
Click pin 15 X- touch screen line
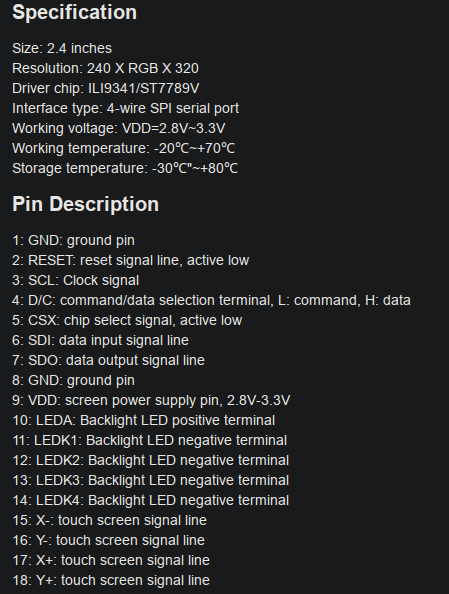pyautogui.click(x=110, y=521)
